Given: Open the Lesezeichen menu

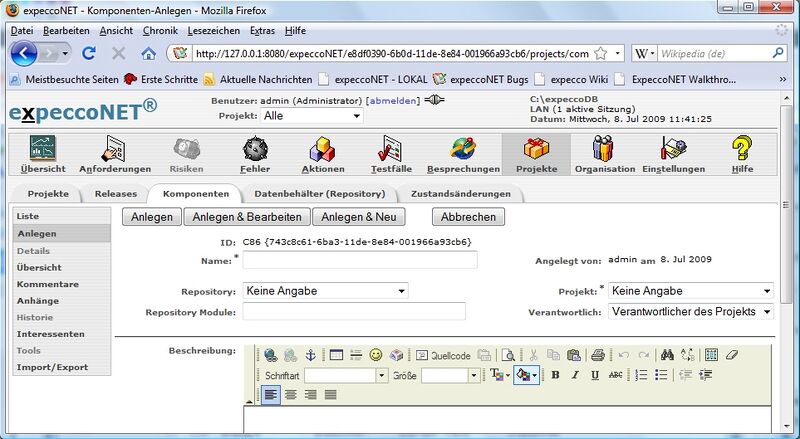Looking at the screenshot, I should pos(213,31).
